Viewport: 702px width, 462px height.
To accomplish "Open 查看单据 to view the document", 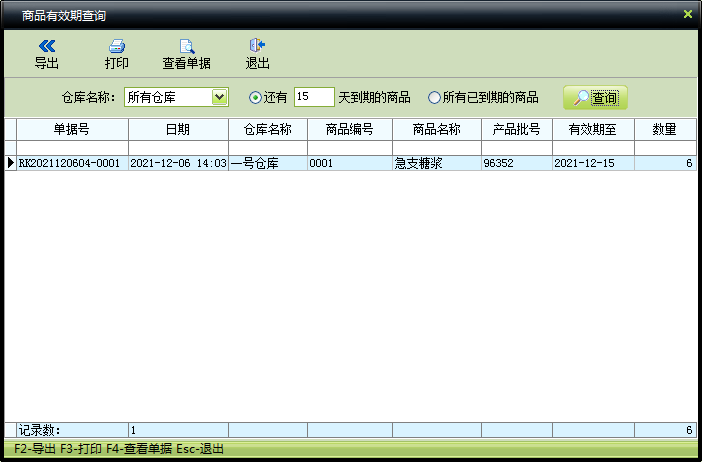I will click(x=186, y=54).
